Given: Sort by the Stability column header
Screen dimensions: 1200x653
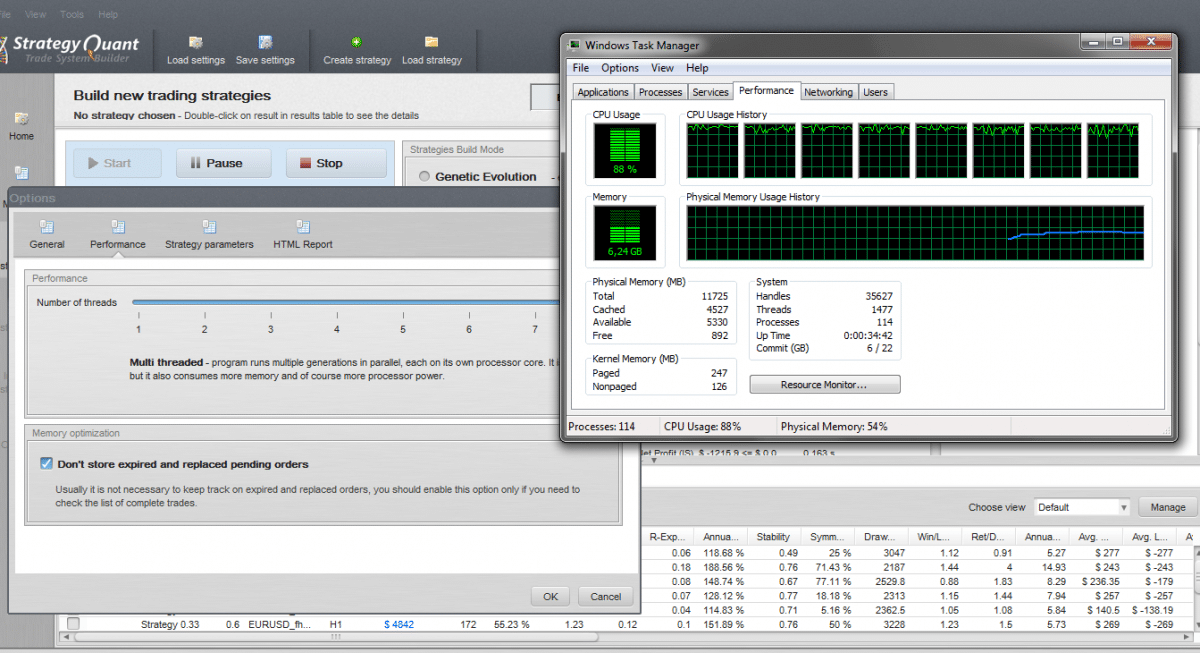Looking at the screenshot, I should [774, 537].
